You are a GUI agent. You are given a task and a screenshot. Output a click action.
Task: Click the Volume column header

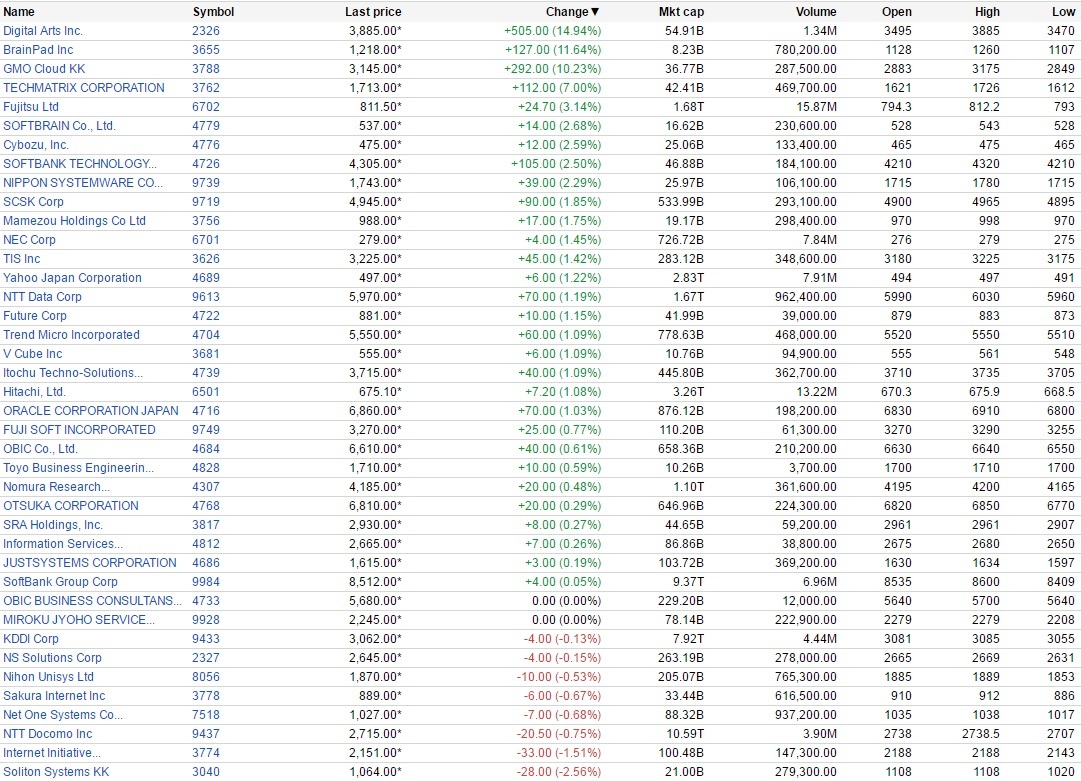click(x=816, y=12)
